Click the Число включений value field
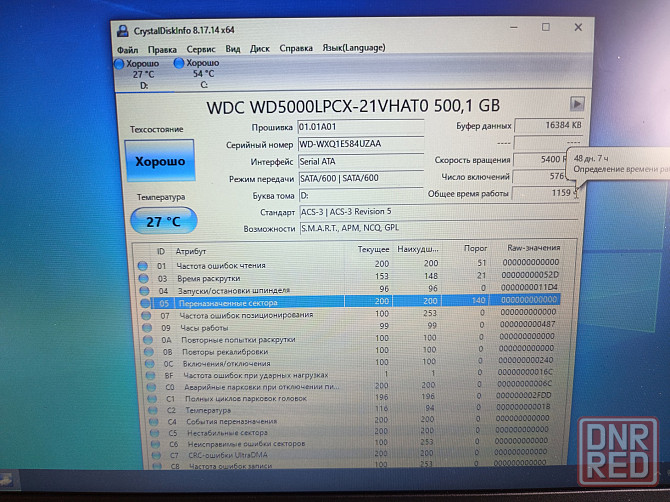Image resolution: width=670 pixels, height=502 pixels. 540,176
